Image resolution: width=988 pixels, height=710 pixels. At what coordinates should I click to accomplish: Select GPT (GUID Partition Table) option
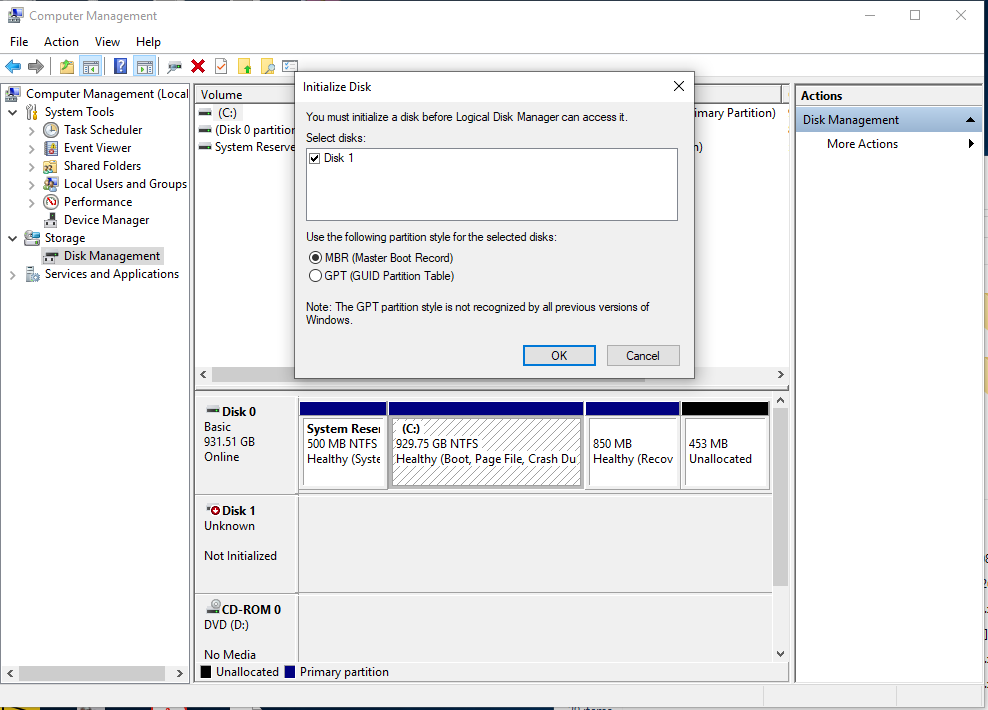[316, 276]
